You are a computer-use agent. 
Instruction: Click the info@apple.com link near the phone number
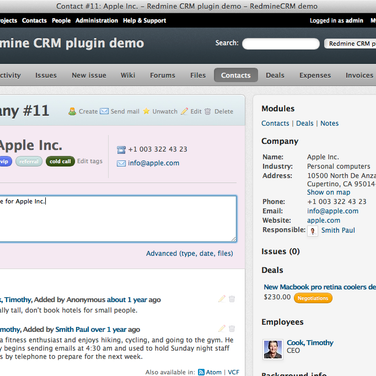click(154, 163)
